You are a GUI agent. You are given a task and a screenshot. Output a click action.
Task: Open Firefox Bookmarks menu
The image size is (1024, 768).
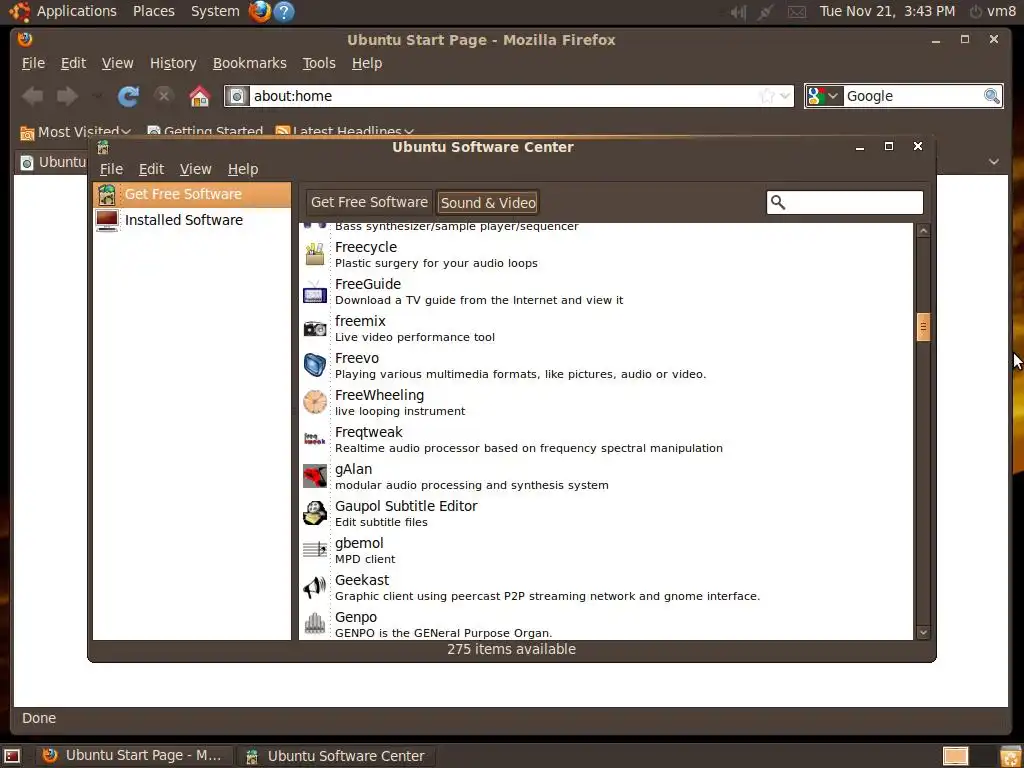[x=249, y=63]
